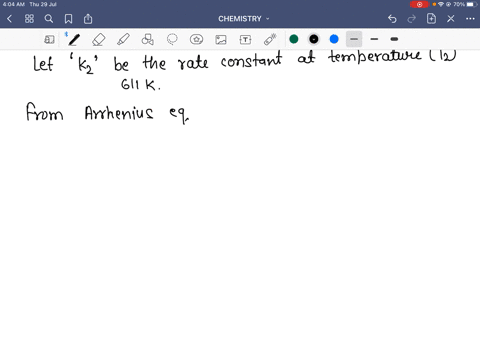Close the current document with the X

451,19
